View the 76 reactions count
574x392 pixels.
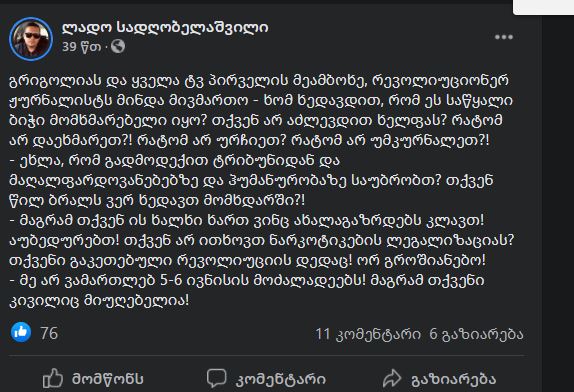pyautogui.click(x=49, y=333)
